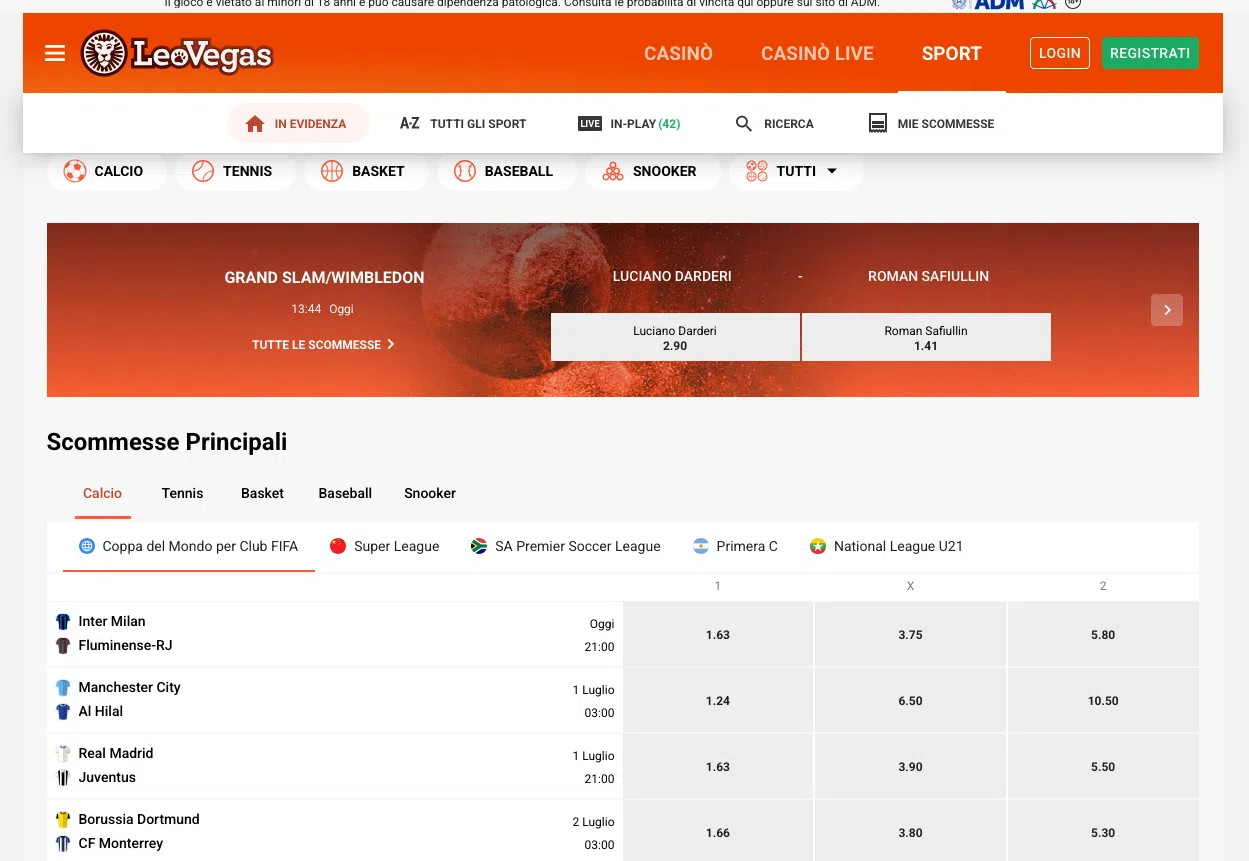The image size is (1249, 861).
Task: Click the In Evidenza home icon
Action: 255,124
